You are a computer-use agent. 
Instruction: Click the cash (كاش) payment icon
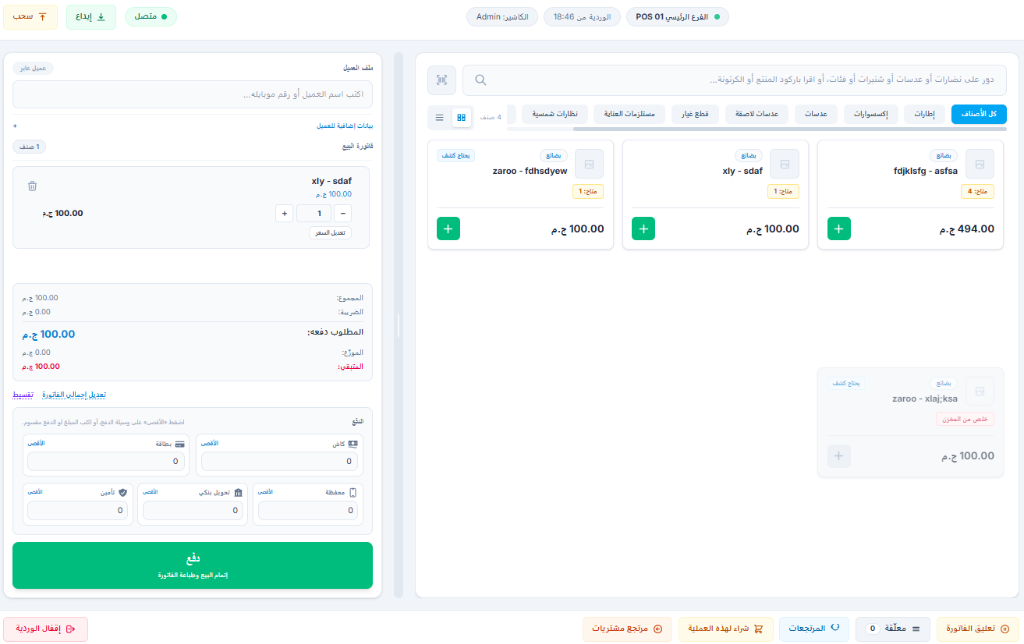pyautogui.click(x=353, y=443)
